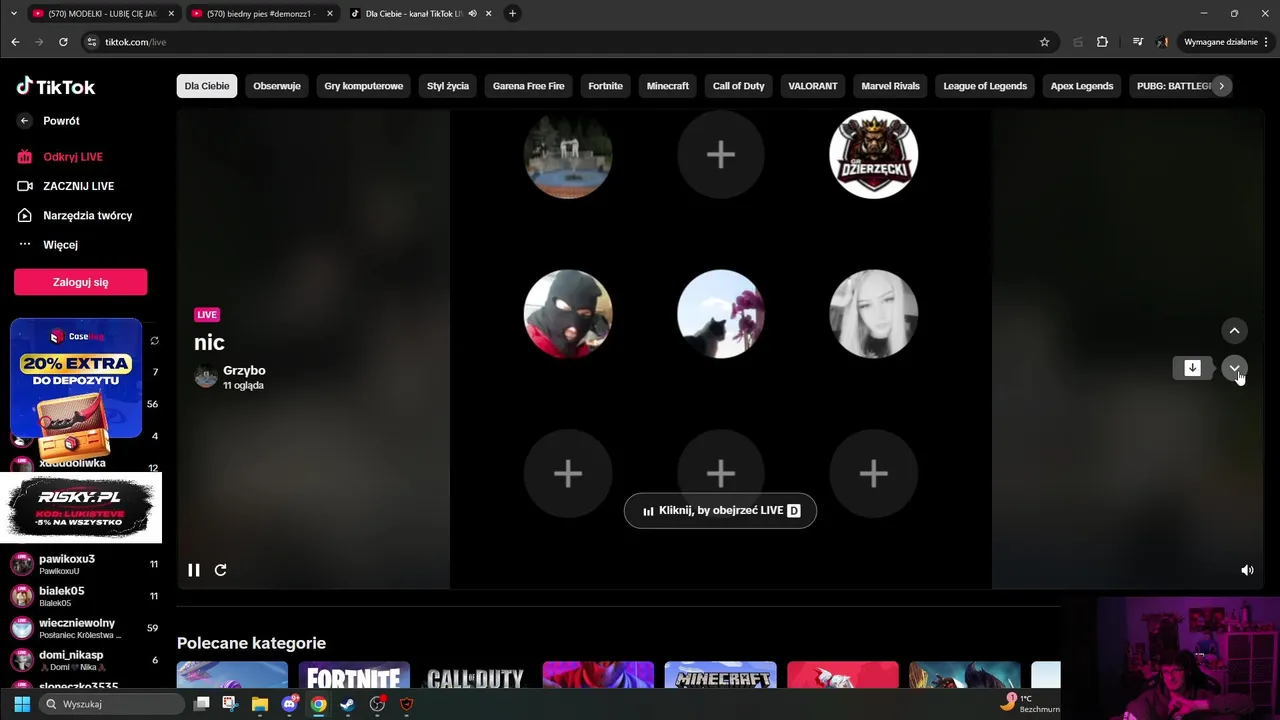Switch to the biedny pies YouTube tab

tap(263, 14)
